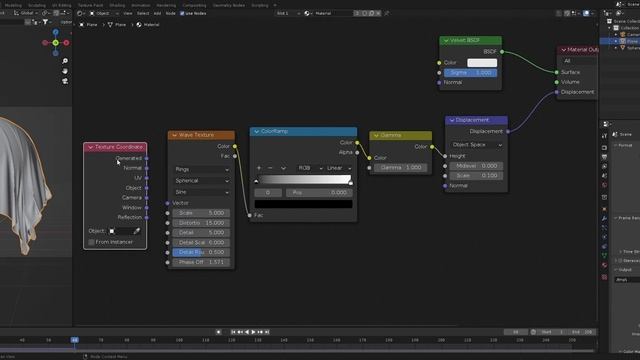Click the ColorRamp Pos value field
Viewport: 640px width, 360px height.
319,192
